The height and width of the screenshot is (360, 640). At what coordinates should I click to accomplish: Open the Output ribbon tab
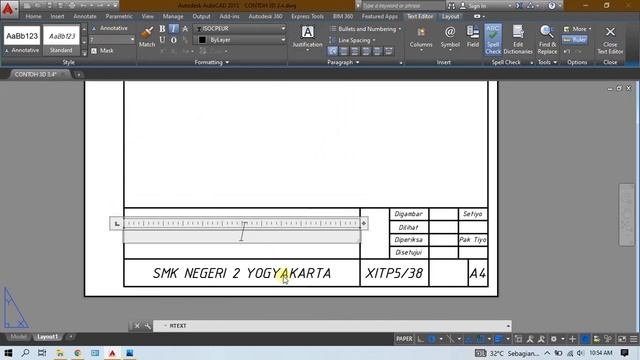point(201,16)
